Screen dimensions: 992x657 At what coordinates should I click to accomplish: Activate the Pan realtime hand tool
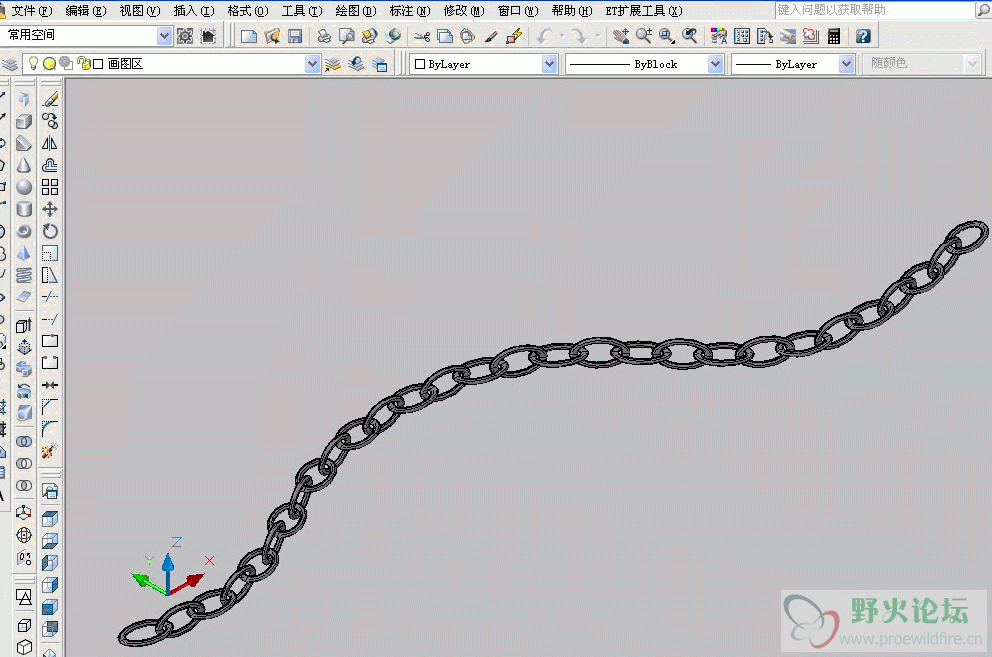pos(621,36)
